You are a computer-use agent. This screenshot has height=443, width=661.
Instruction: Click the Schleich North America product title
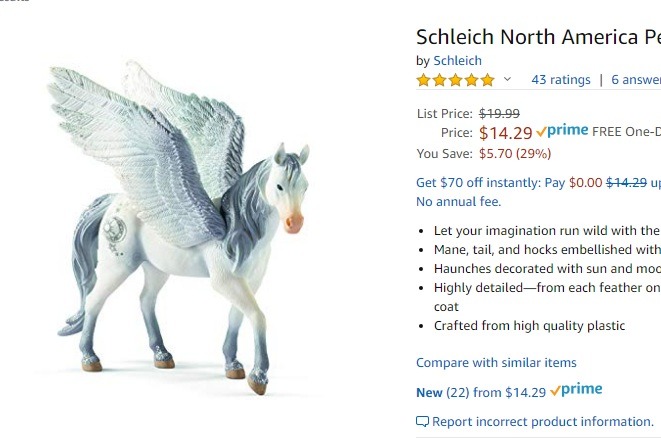(538, 37)
